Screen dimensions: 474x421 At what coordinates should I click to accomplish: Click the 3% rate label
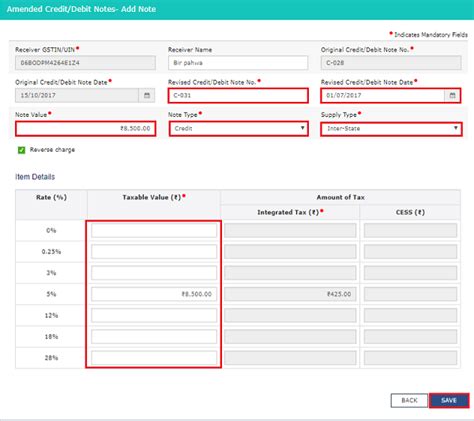pos(51,273)
